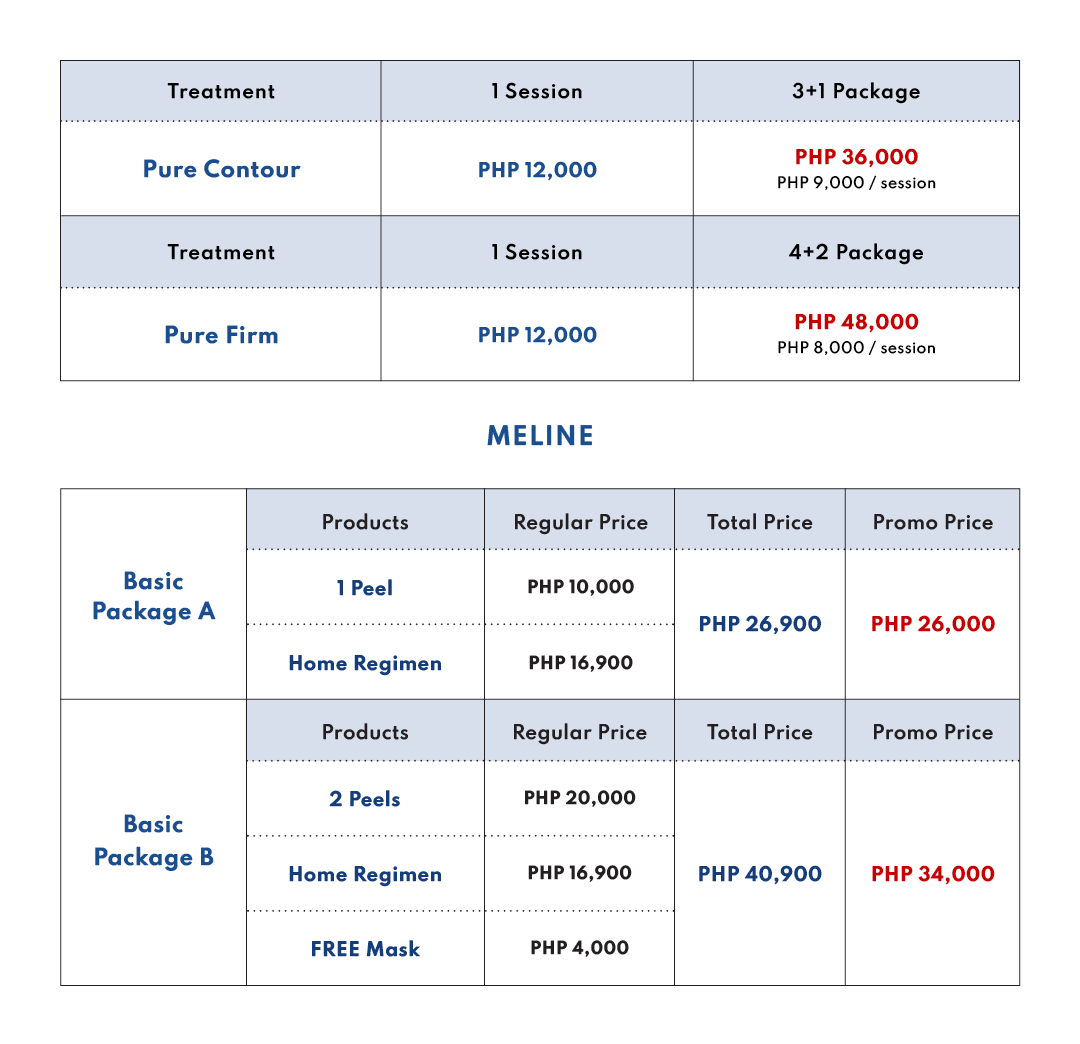
Task: Select the 1 Peel product row
Action: [x=365, y=588]
